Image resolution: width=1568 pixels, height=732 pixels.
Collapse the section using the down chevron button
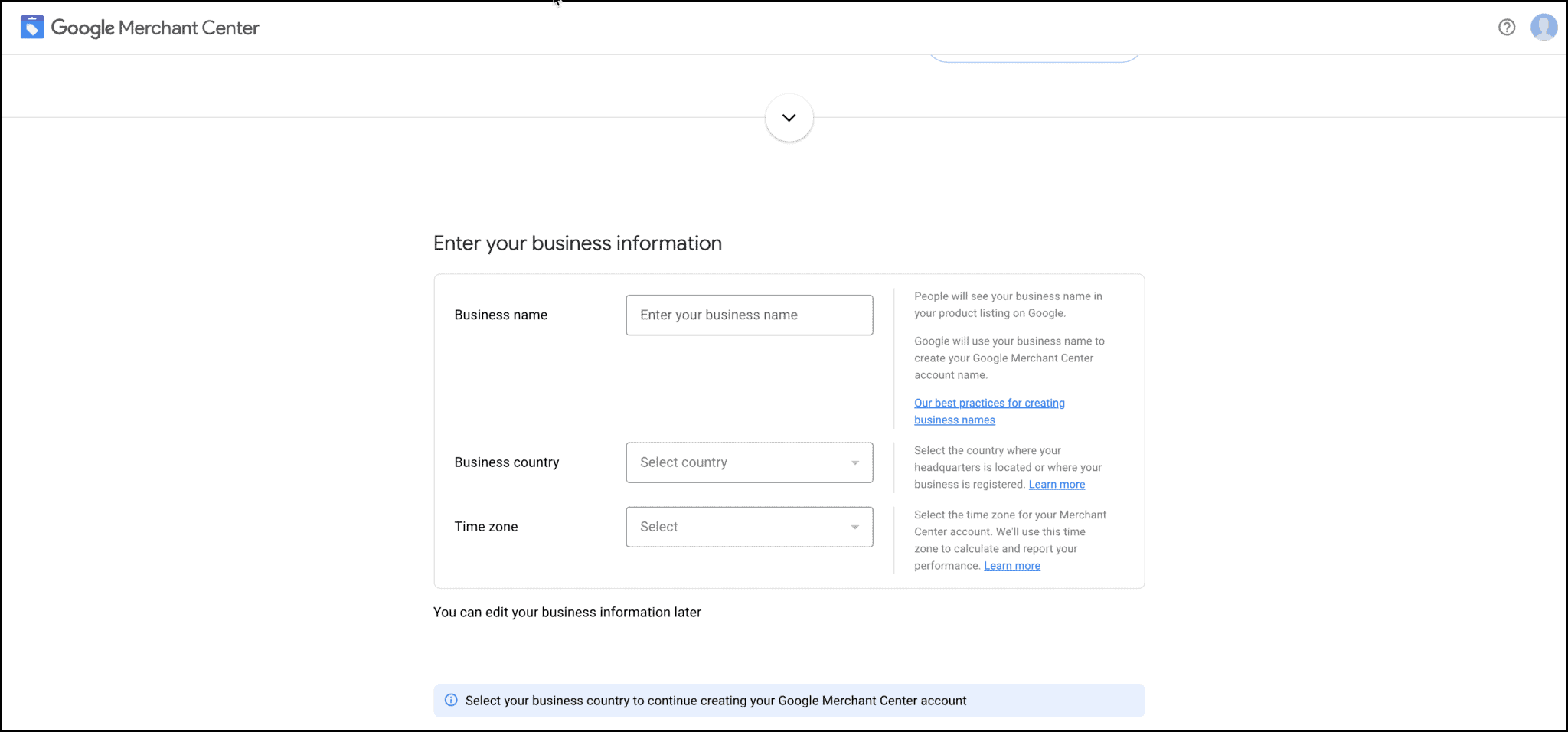pos(789,117)
